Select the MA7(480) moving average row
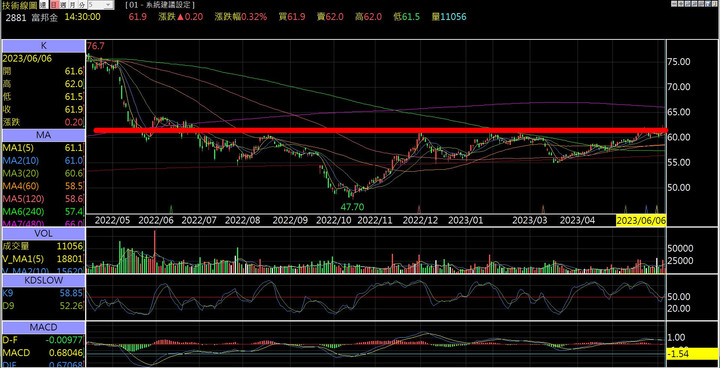 [44, 223]
